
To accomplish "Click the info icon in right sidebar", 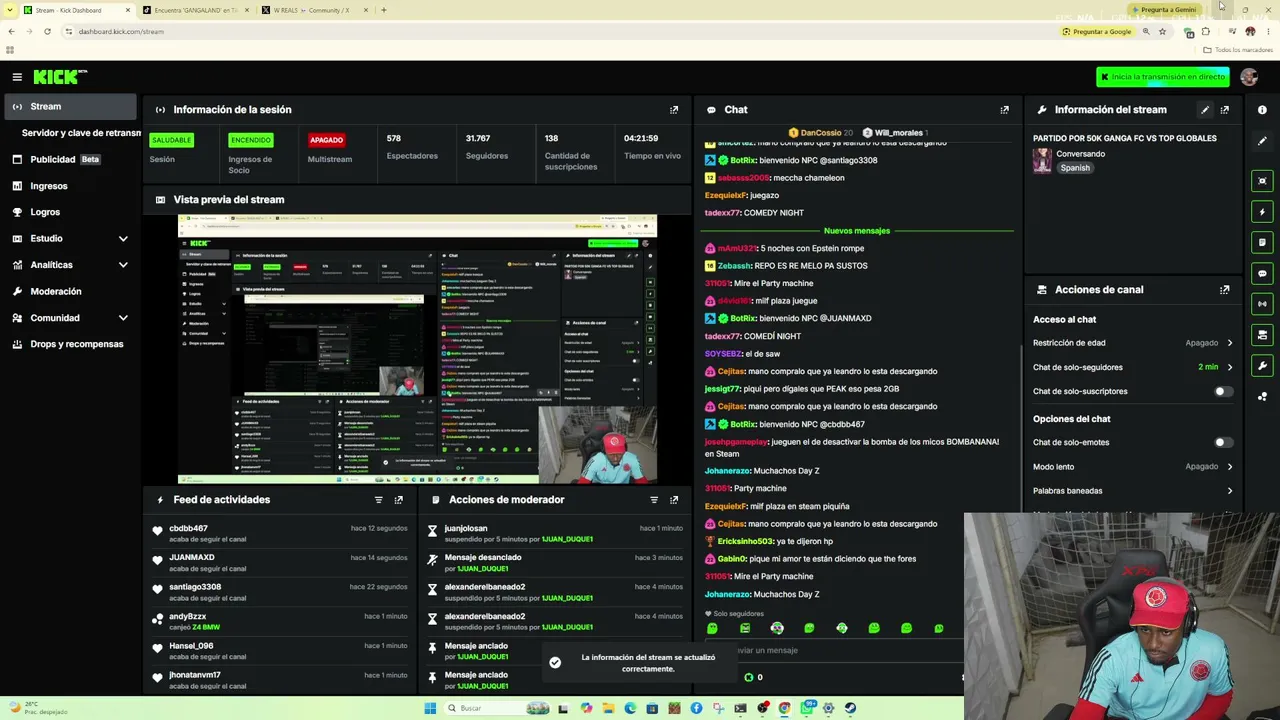I will (x=1262, y=110).
